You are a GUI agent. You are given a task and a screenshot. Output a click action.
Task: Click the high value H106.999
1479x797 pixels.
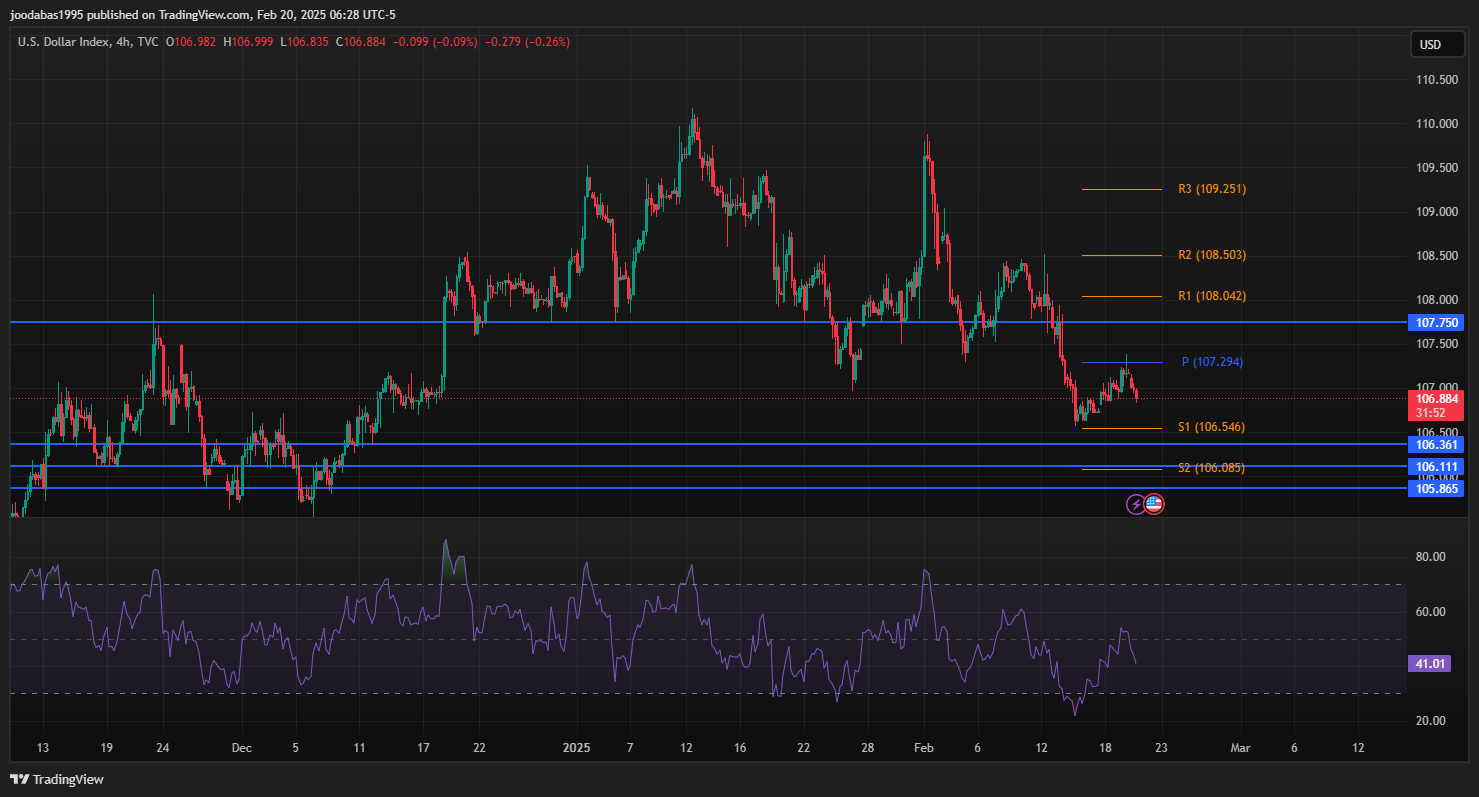[248, 42]
